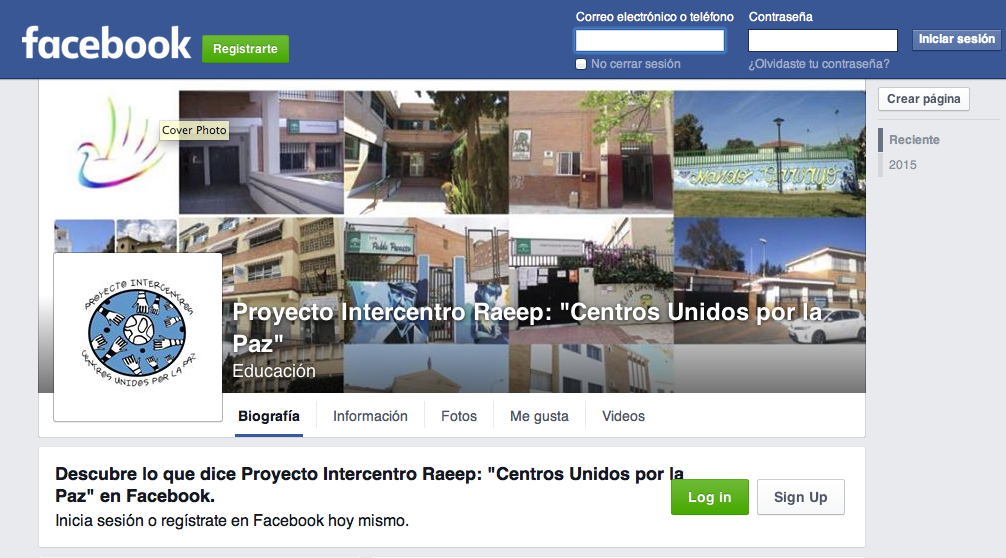
Task: Open the page profile picture logo
Action: (x=138, y=337)
